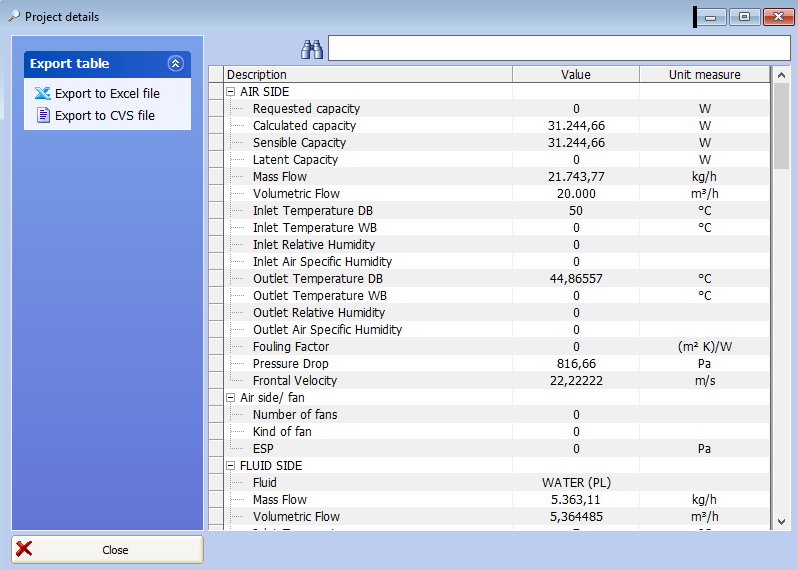The width and height of the screenshot is (798, 570).
Task: Click the red X icon on Close button
Action: [x=24, y=549]
